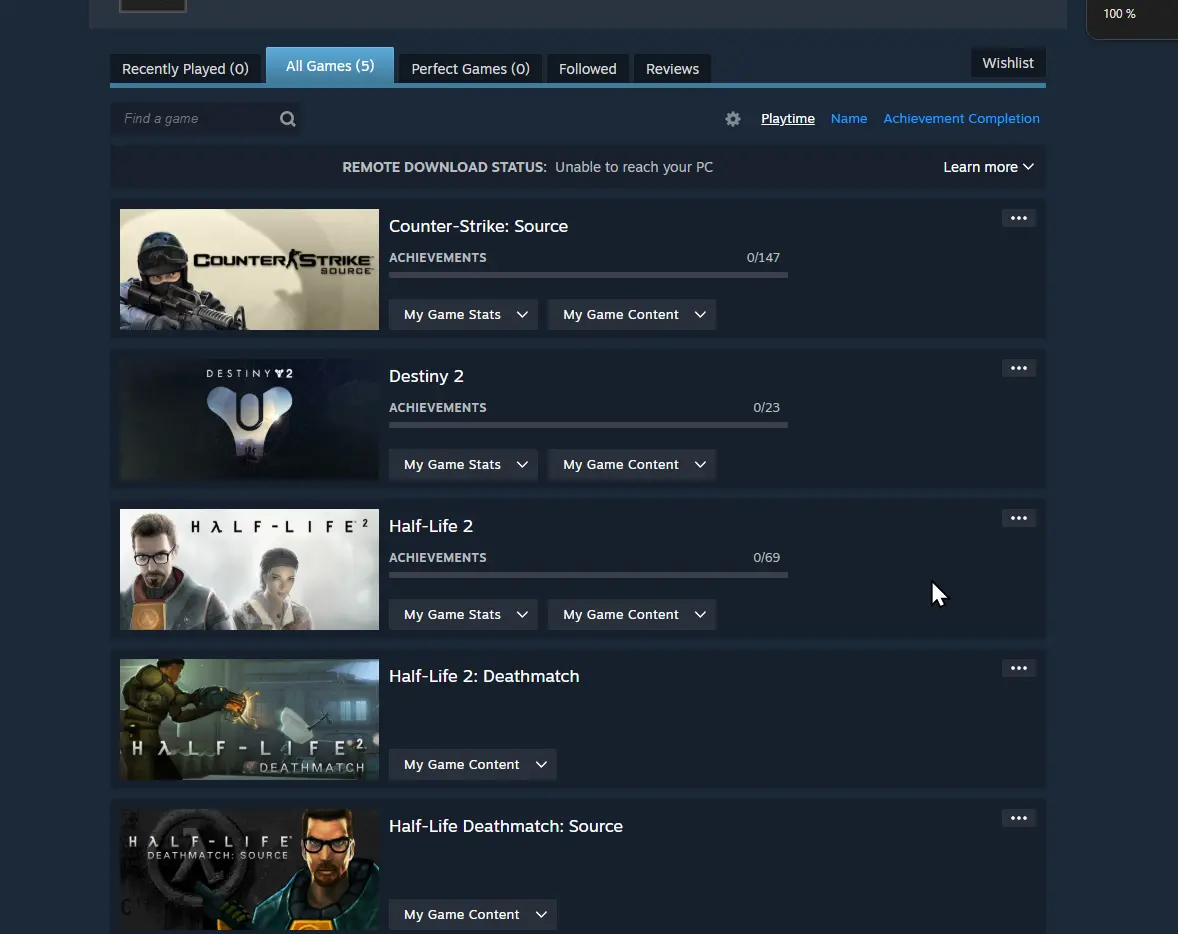The width and height of the screenshot is (1178, 934).
Task: Click the Half-Life 2 game title
Action: [430, 526]
